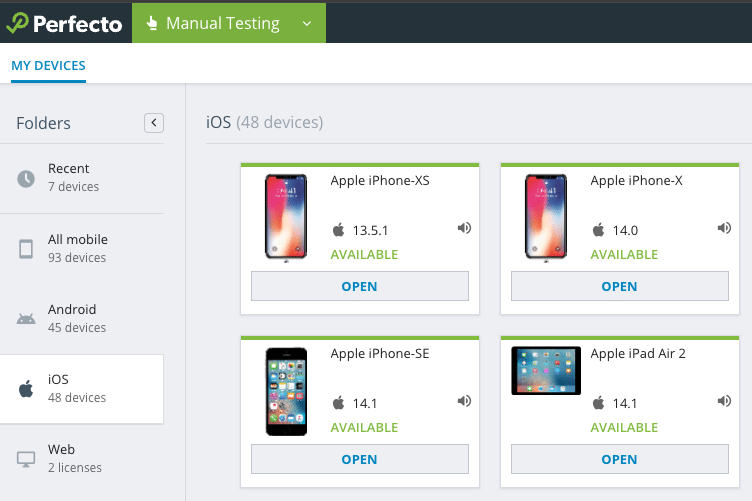Screen dimensions: 752x501
Task: Collapse the Folders sidebar panel
Action: [154, 123]
